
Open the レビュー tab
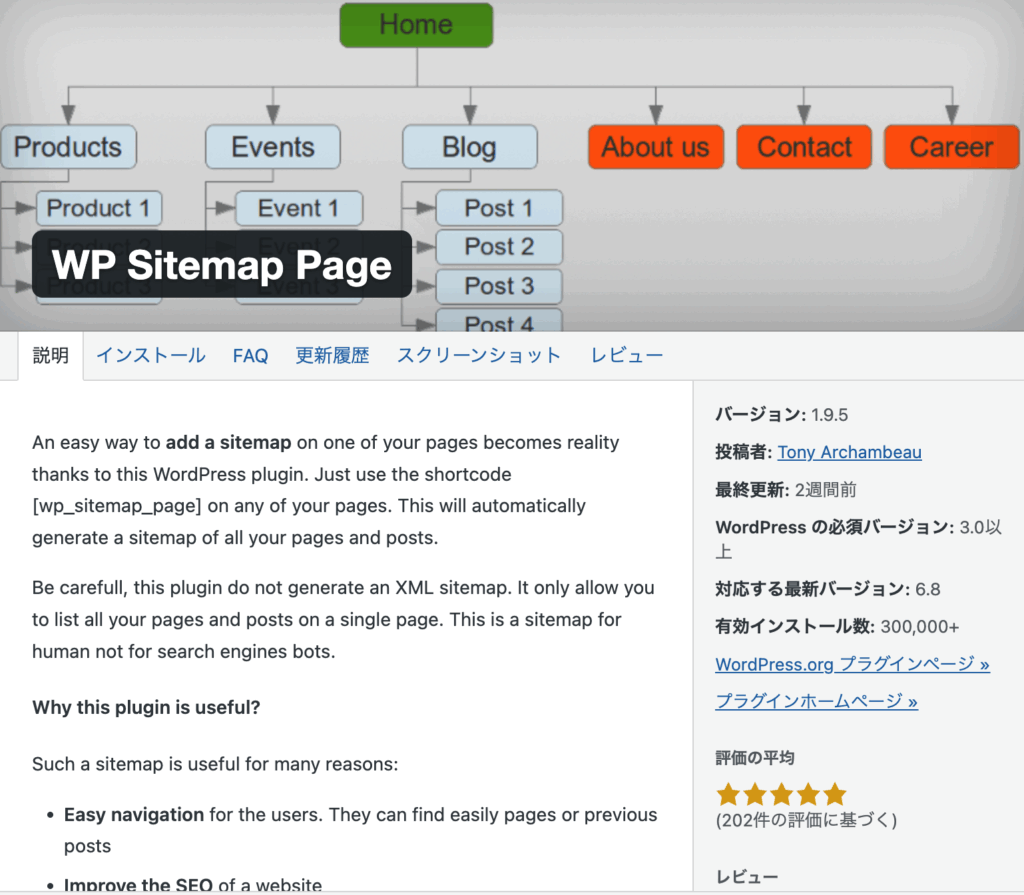coord(627,355)
